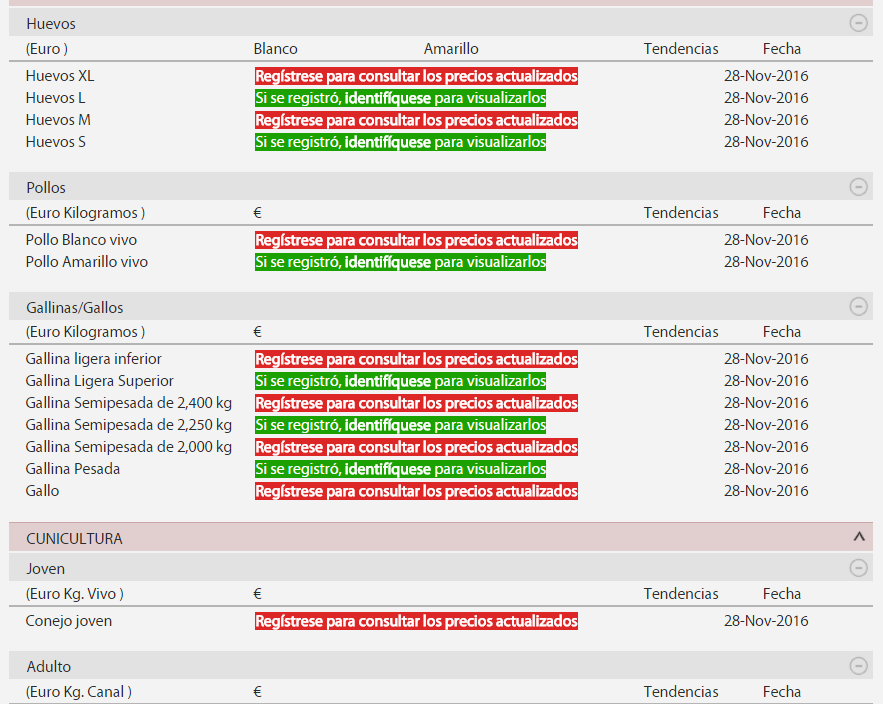Viewport: 883px width, 704px height.
Task: Collapse the Joven section minus icon
Action: coord(858,568)
